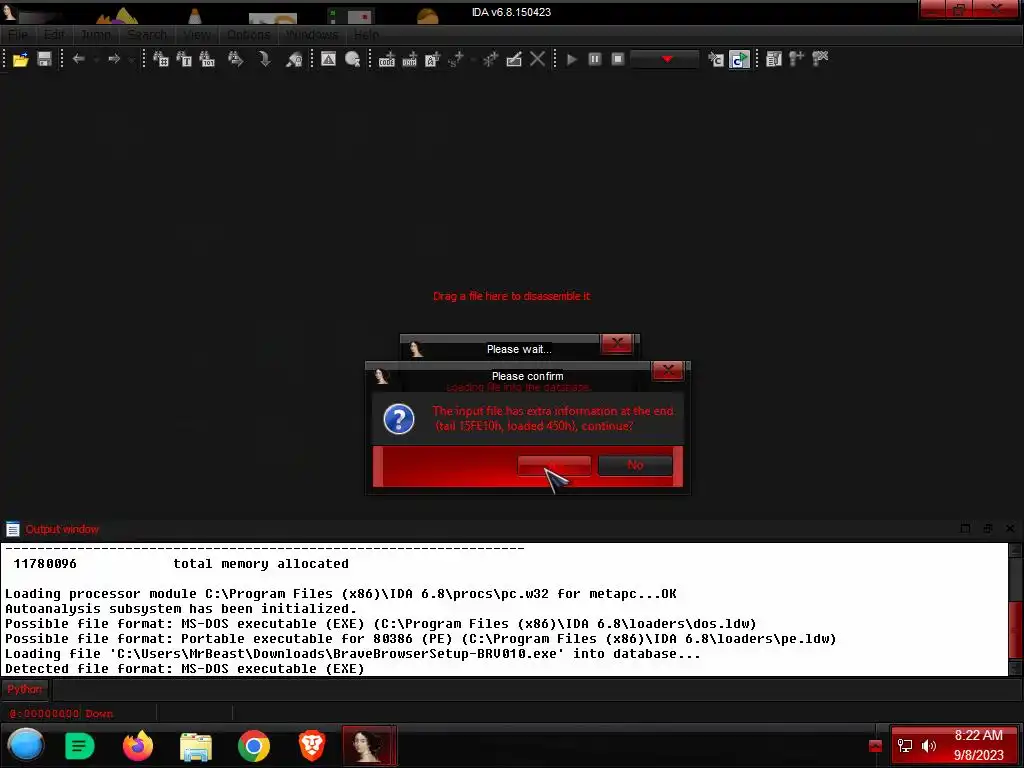Click the Output window title icon
The image size is (1024, 768).
tap(12, 529)
